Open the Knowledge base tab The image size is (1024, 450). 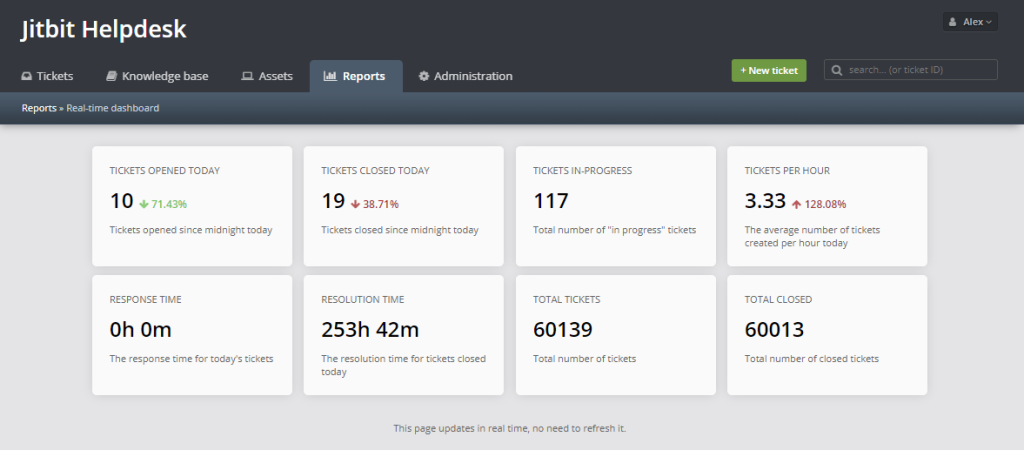(157, 76)
